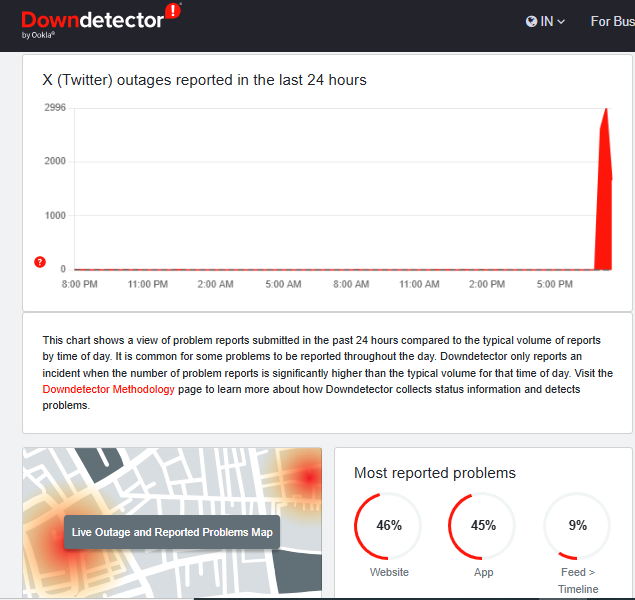This screenshot has width=635, height=600.
Task: Click the red hotspot at map's top right
Action: [308, 477]
